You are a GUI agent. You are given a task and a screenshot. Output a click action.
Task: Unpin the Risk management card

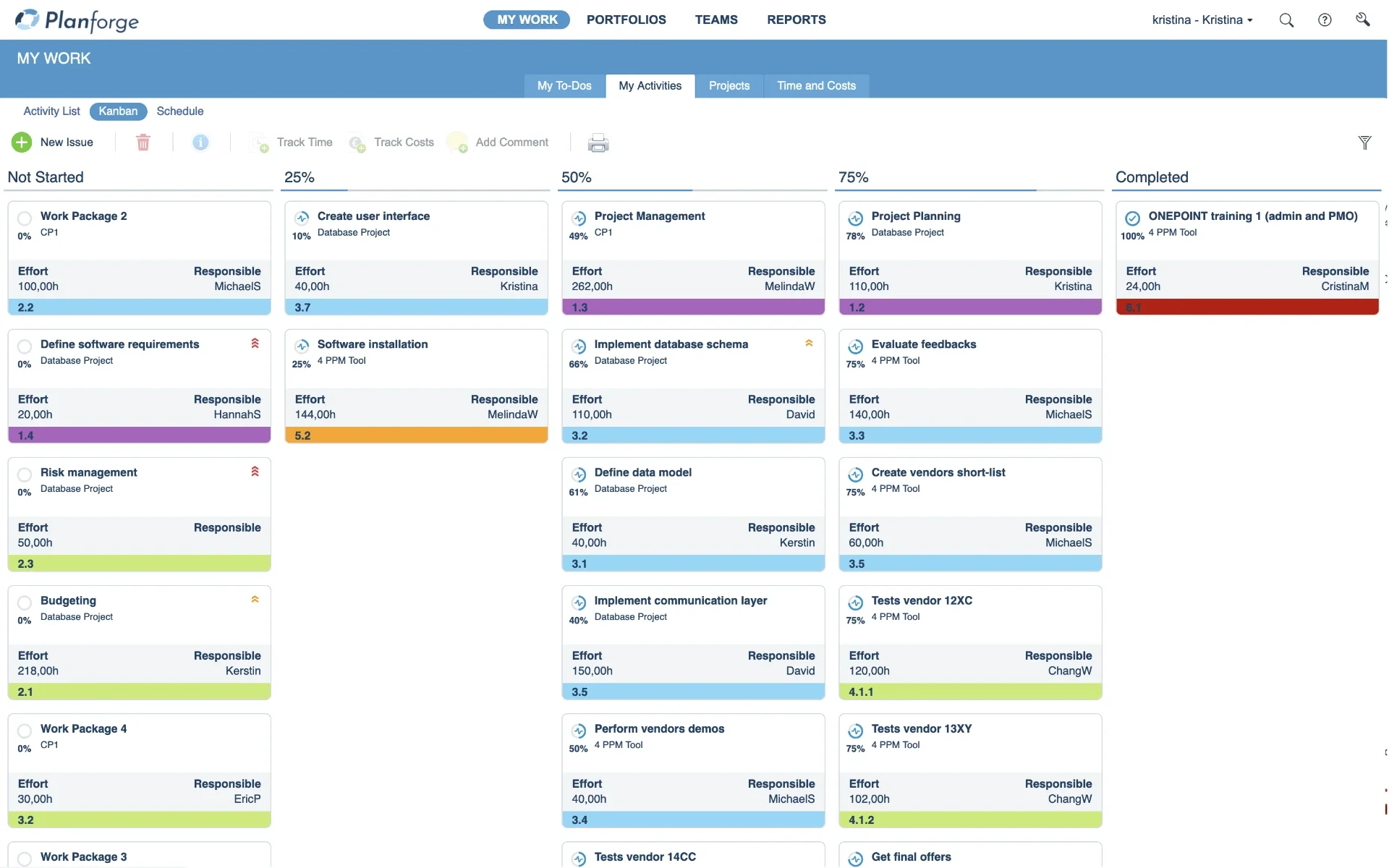[255, 472]
